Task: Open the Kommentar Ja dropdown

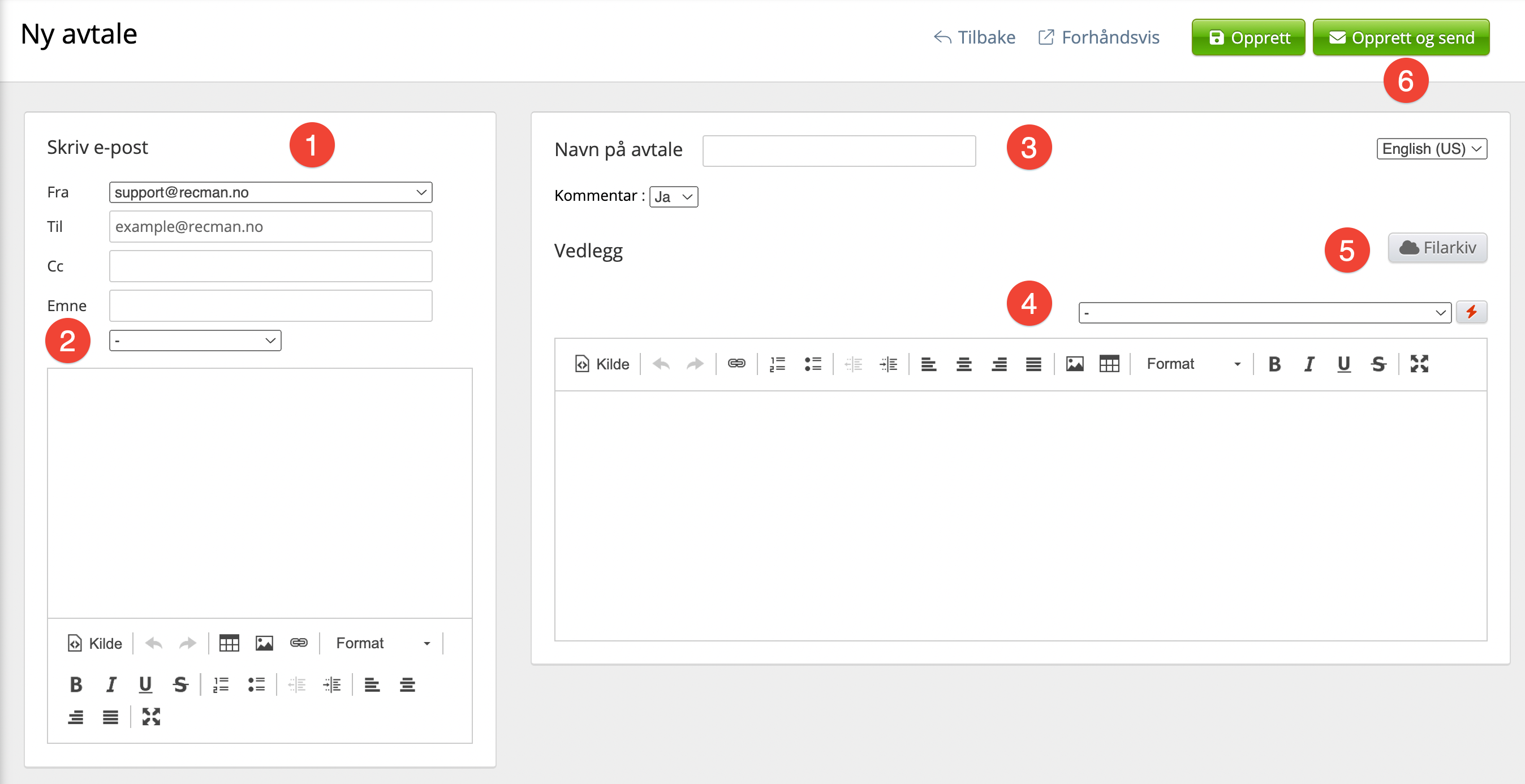Action: (x=673, y=197)
